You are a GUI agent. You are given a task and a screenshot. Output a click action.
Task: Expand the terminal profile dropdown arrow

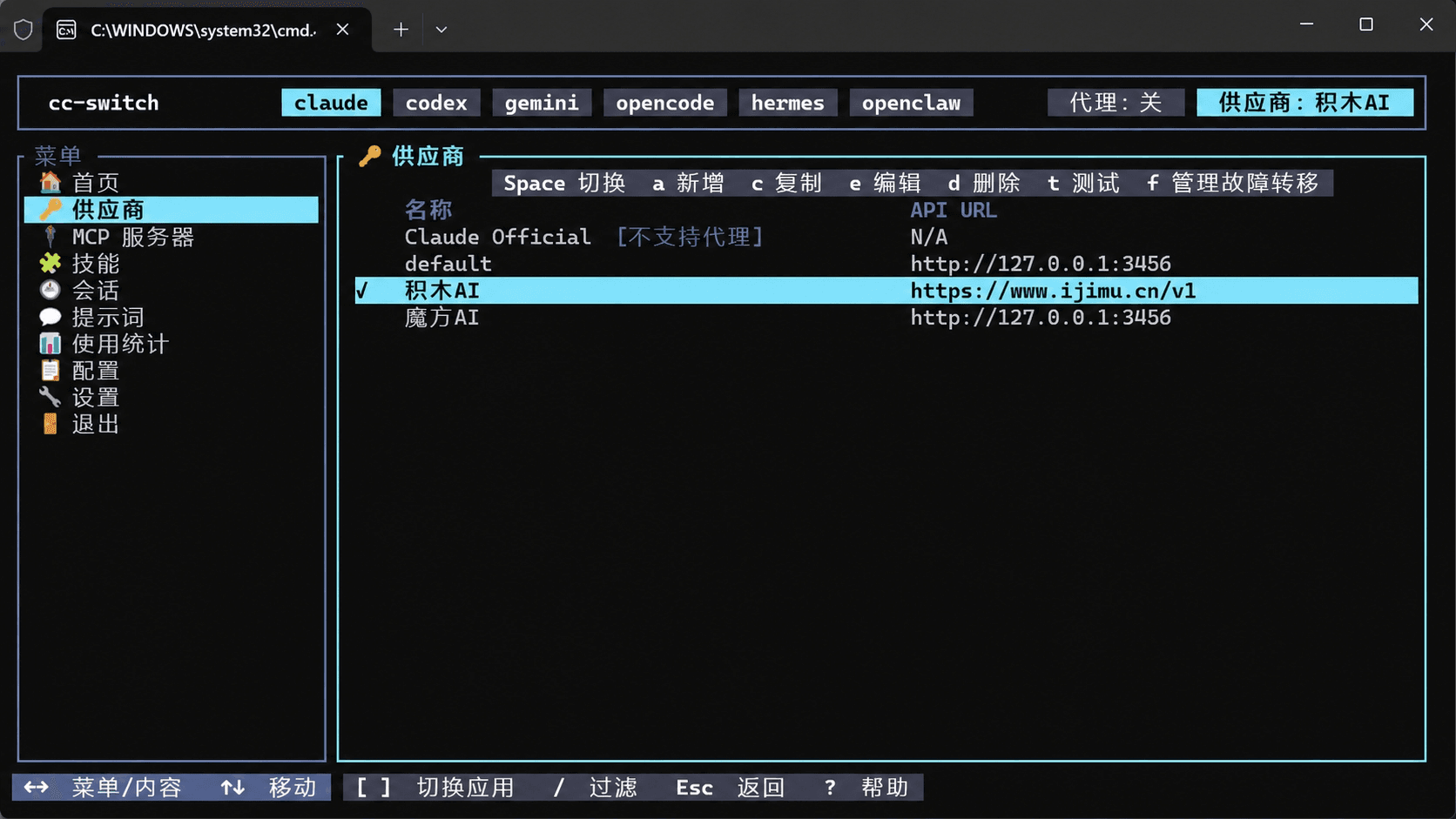click(442, 30)
